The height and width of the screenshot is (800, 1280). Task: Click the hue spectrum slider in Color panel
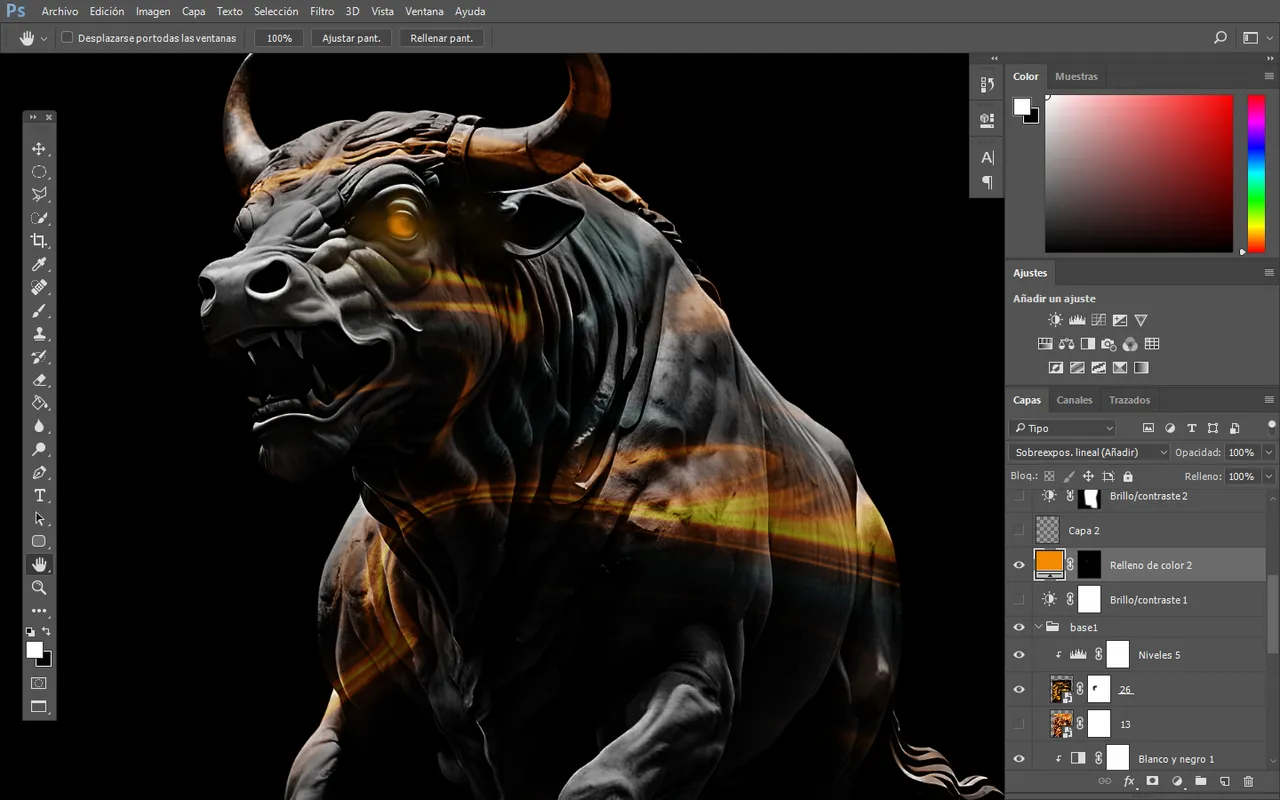[x=1256, y=174]
